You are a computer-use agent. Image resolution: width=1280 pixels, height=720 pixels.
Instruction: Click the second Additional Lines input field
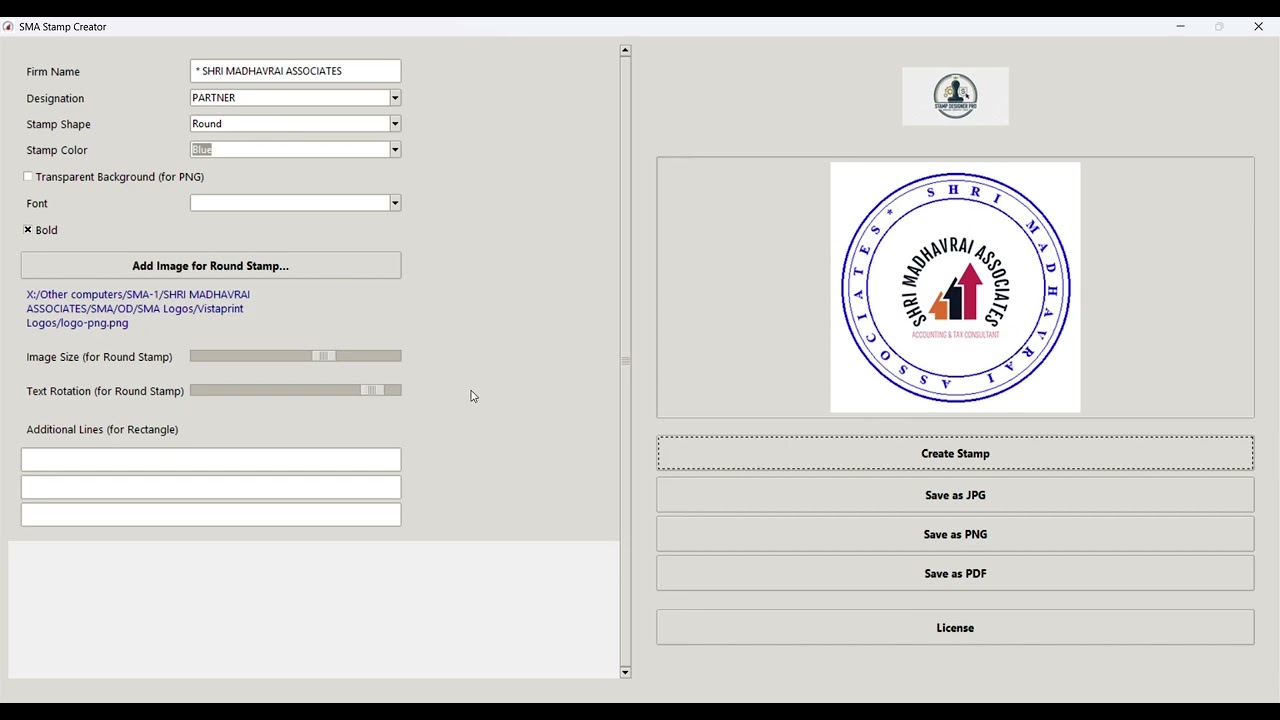[x=211, y=487]
